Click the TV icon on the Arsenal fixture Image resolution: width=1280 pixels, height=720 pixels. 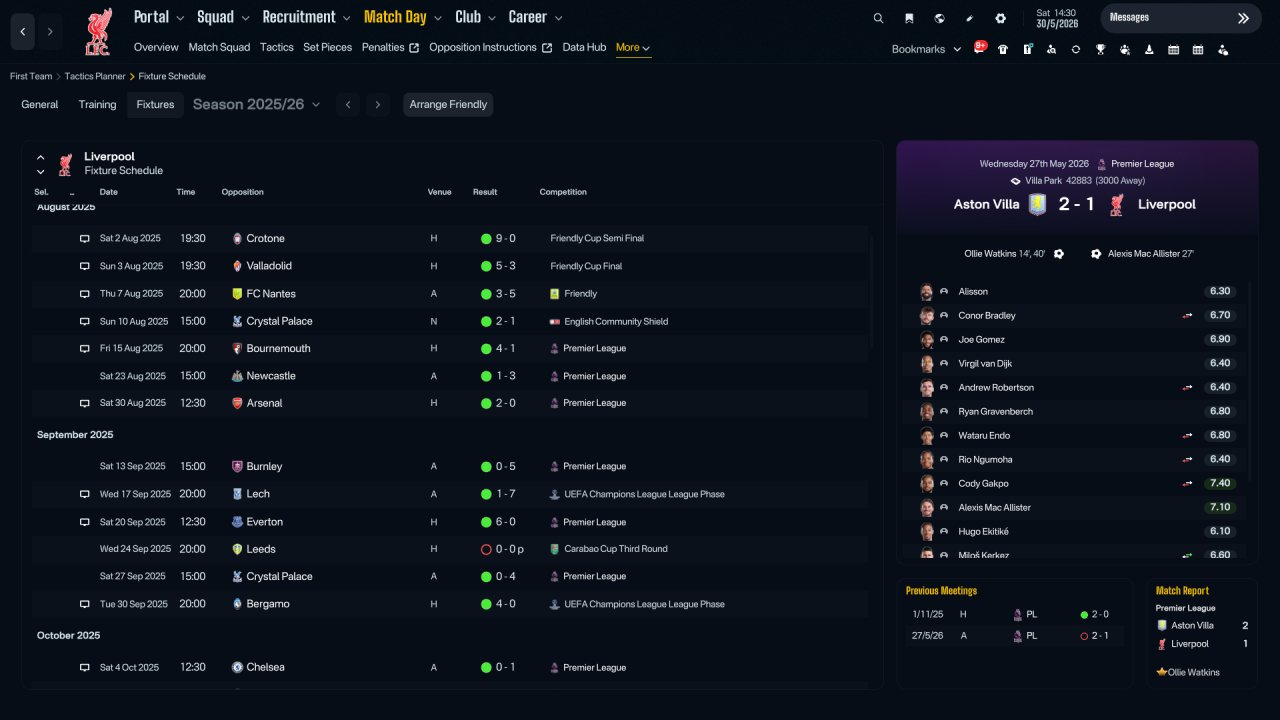coord(85,404)
